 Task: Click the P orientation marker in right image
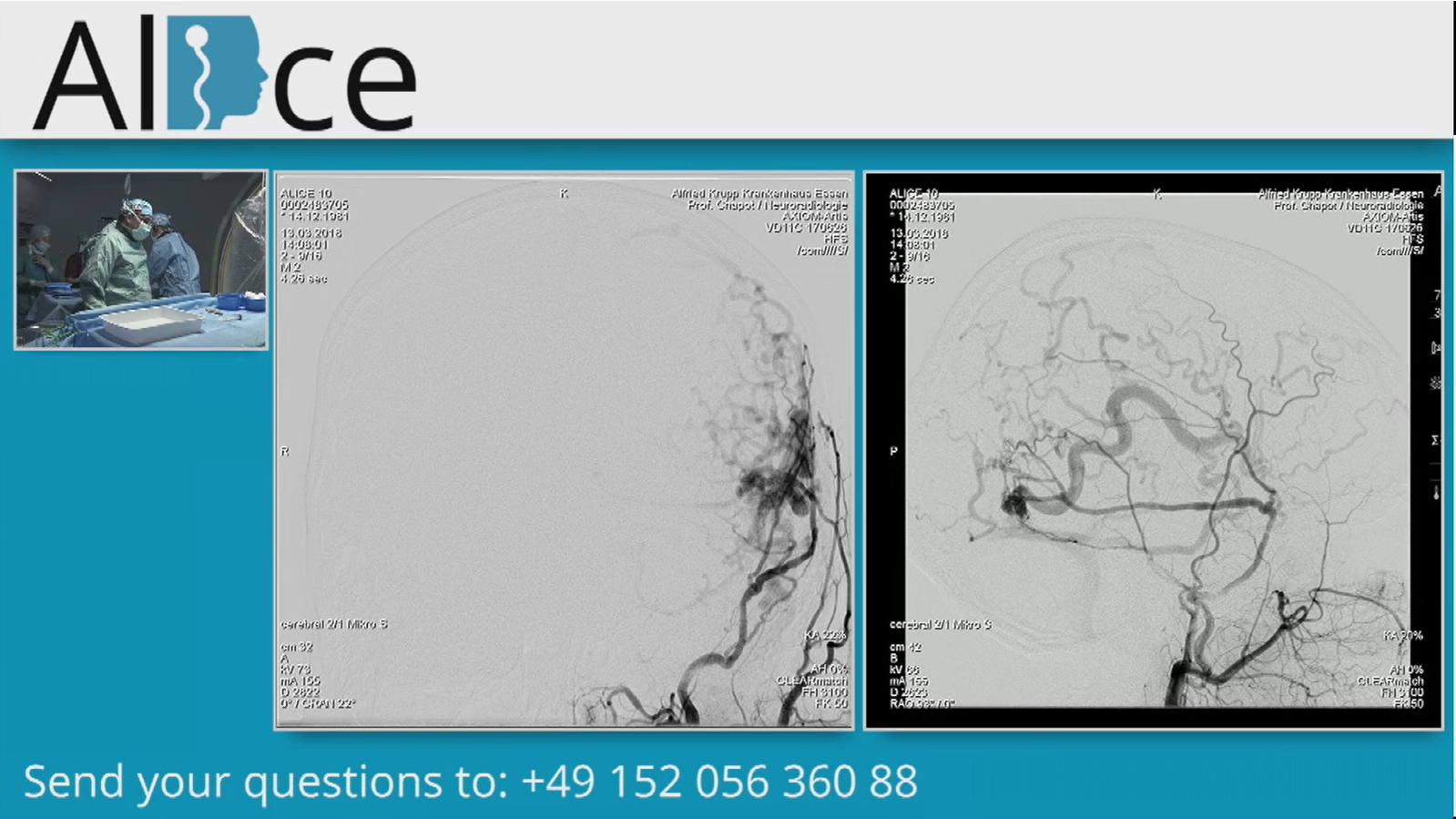(893, 451)
